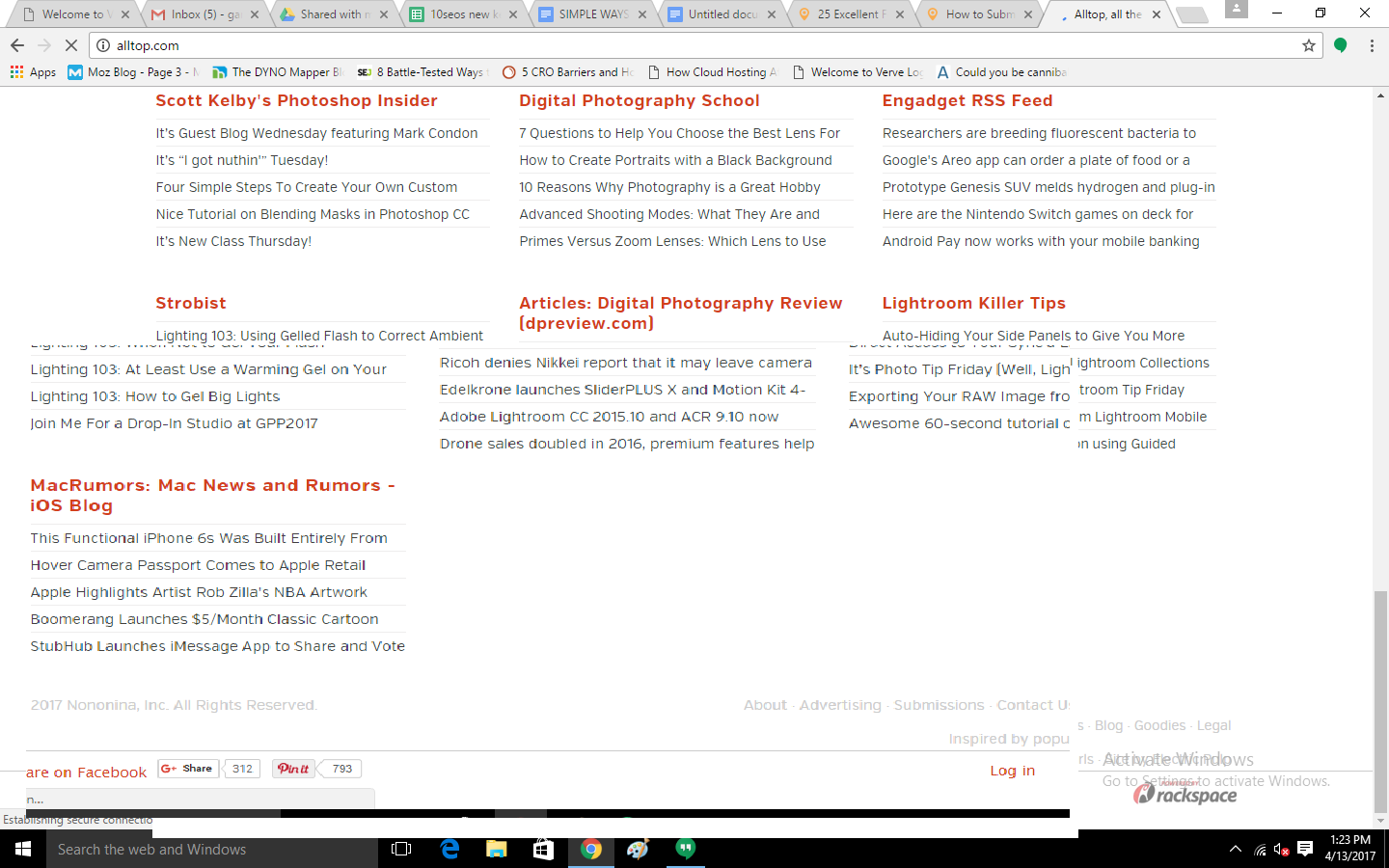
Task: Open the How Cloud Hosting bookmark
Action: [712, 72]
